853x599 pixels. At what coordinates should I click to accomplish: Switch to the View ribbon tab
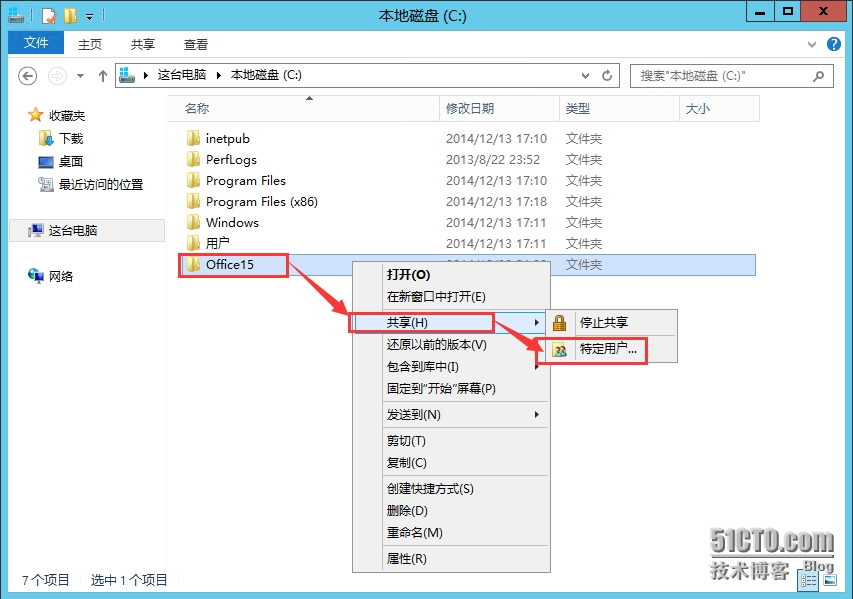[196, 44]
